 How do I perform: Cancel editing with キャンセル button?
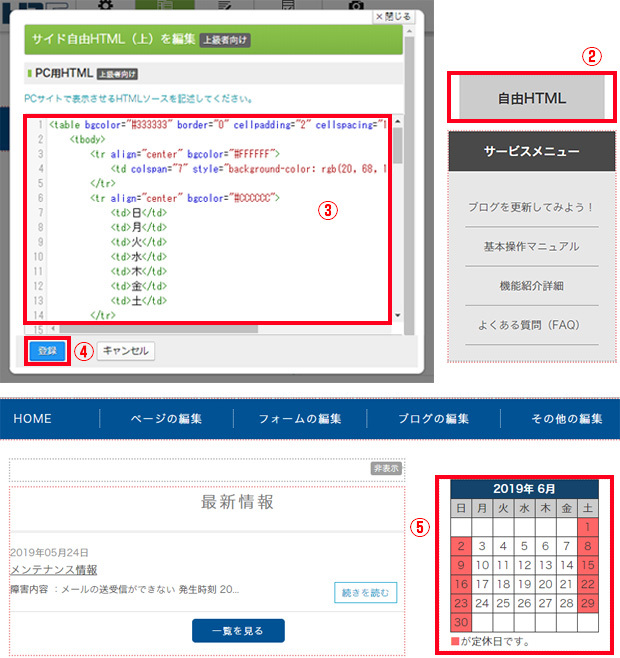pyautogui.click(x=125, y=351)
